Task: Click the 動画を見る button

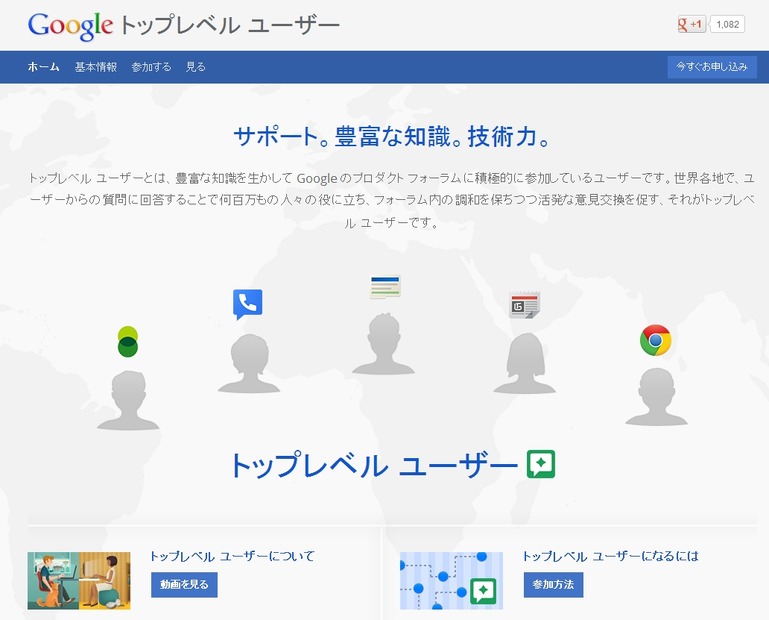Action: click(184, 585)
